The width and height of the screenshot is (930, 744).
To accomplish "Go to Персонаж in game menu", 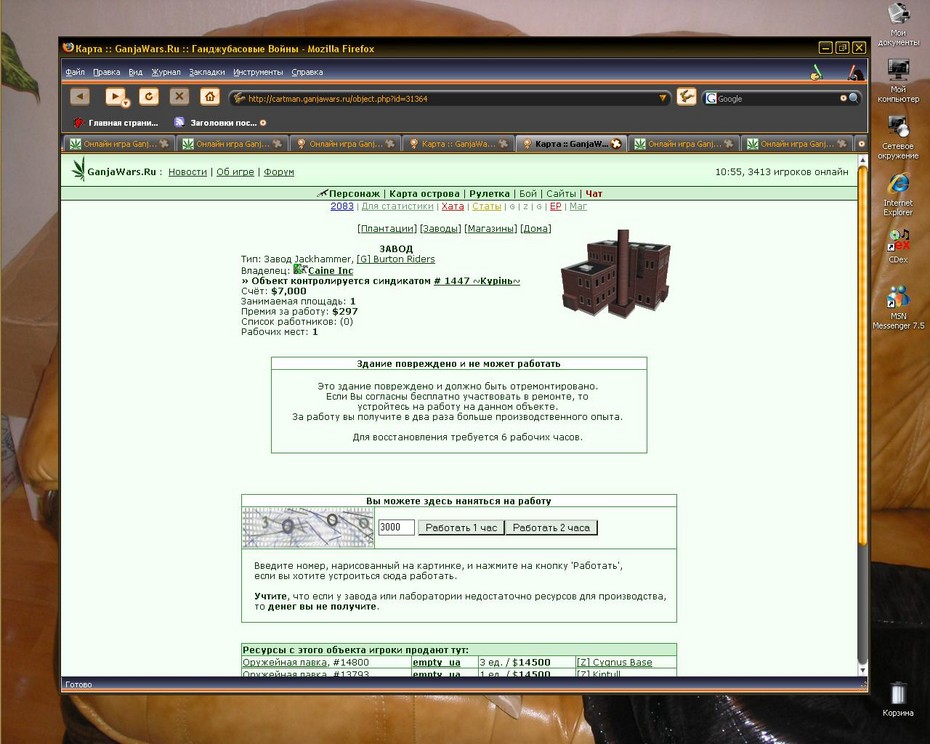I will point(354,193).
